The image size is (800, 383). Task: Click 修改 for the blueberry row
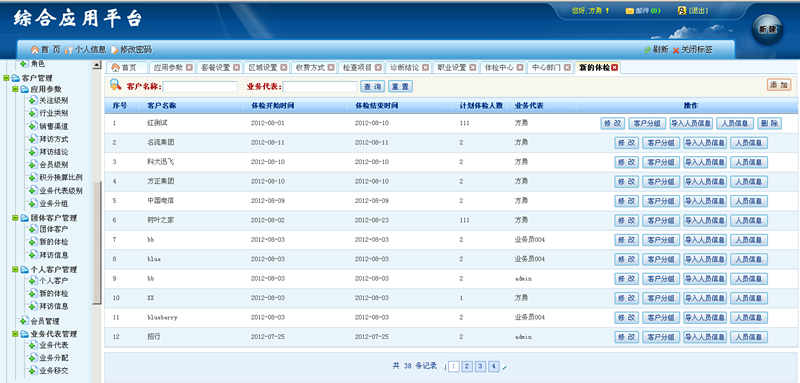coord(627,317)
